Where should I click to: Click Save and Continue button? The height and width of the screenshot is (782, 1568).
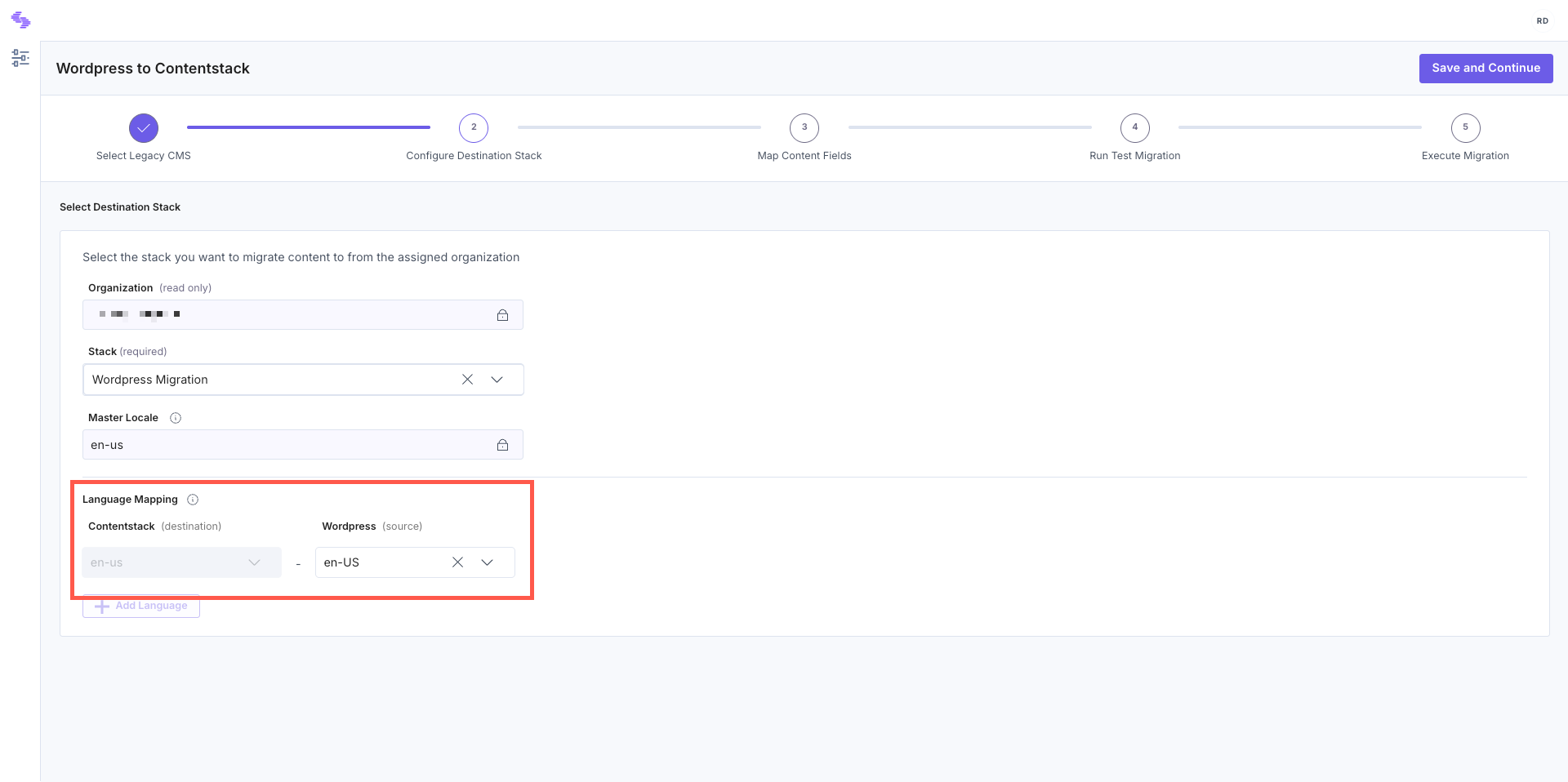pos(1486,69)
